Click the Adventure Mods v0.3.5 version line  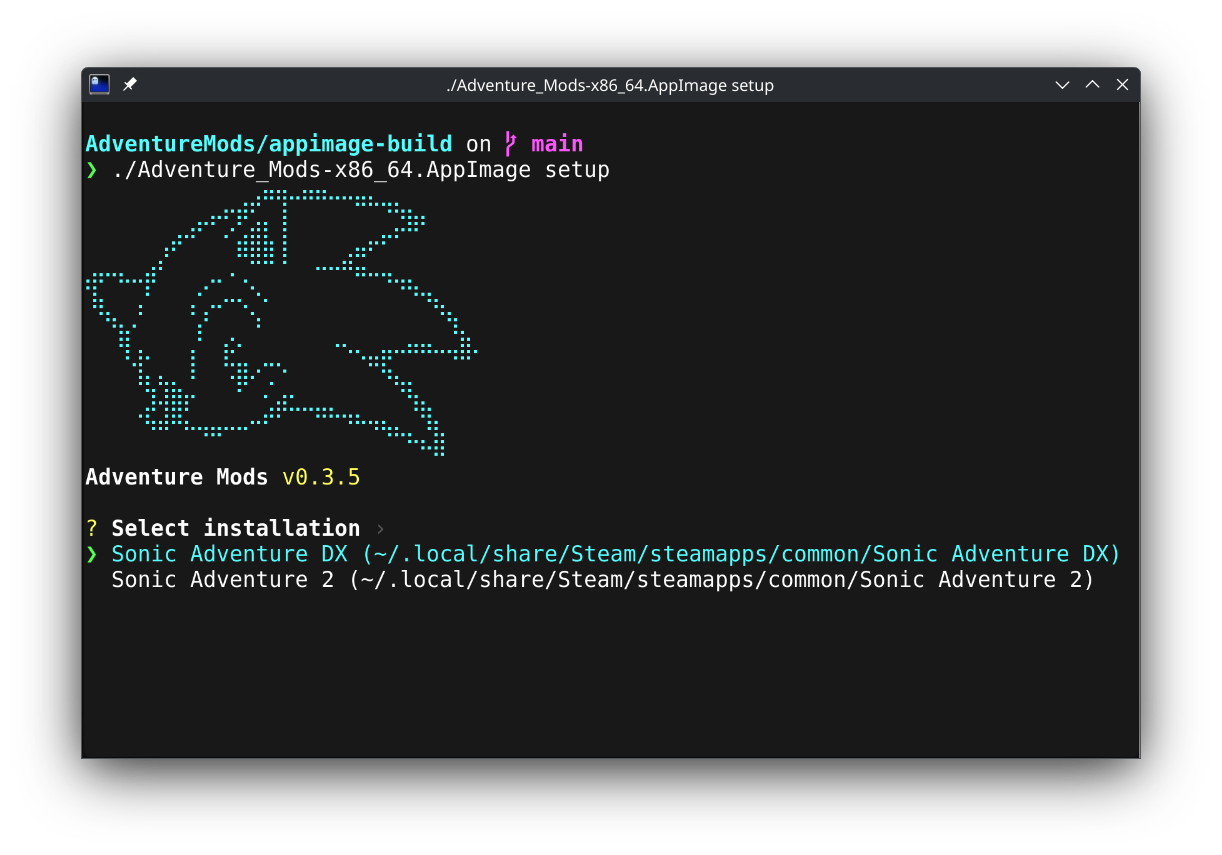pyautogui.click(x=222, y=477)
